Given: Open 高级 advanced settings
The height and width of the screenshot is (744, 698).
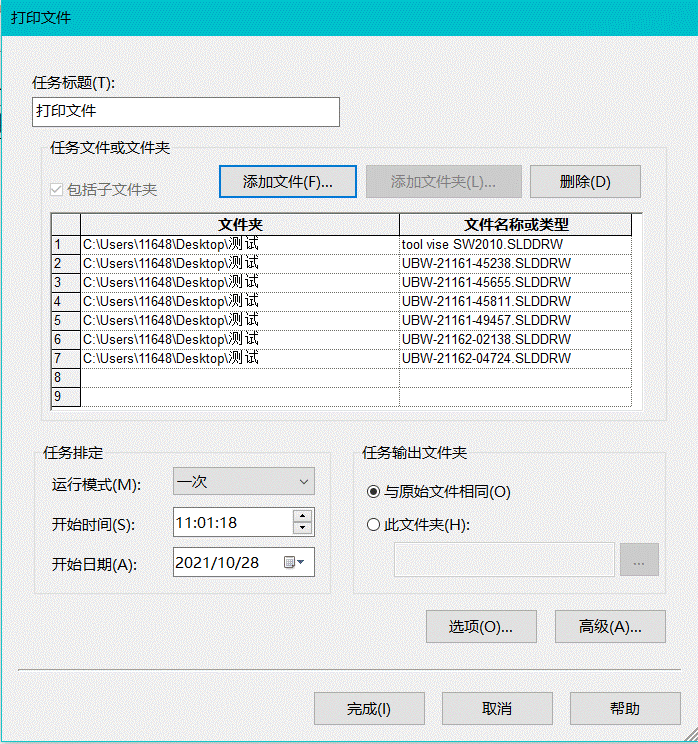Looking at the screenshot, I should click(x=609, y=627).
